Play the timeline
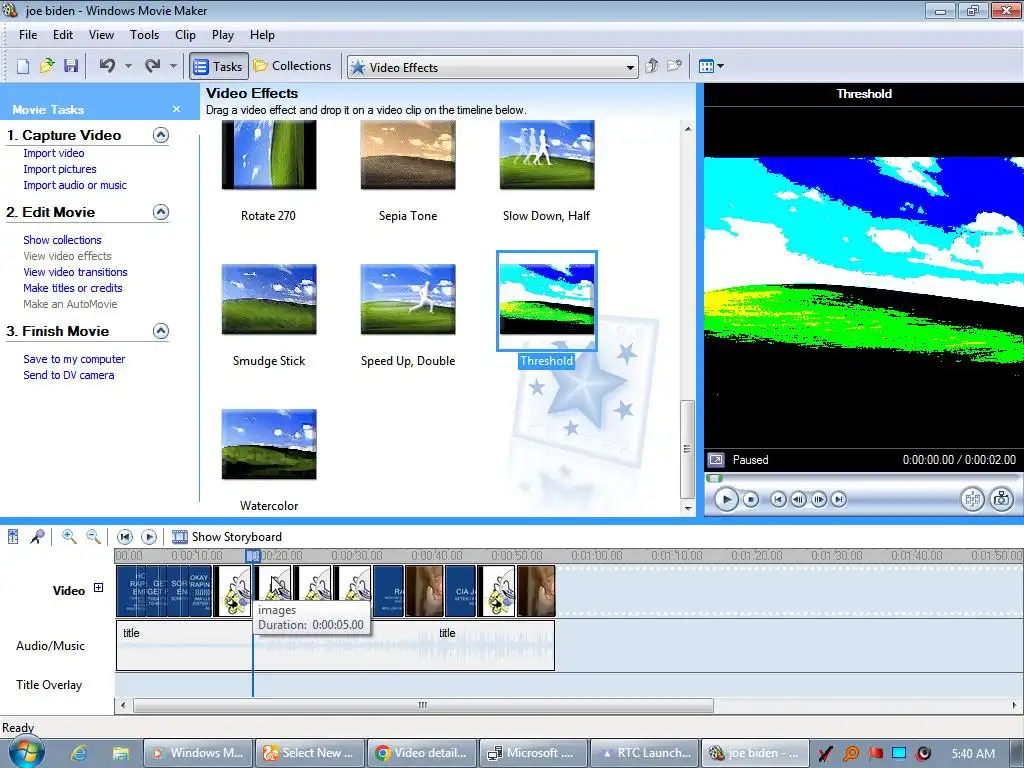This screenshot has width=1024, height=768. (x=149, y=537)
